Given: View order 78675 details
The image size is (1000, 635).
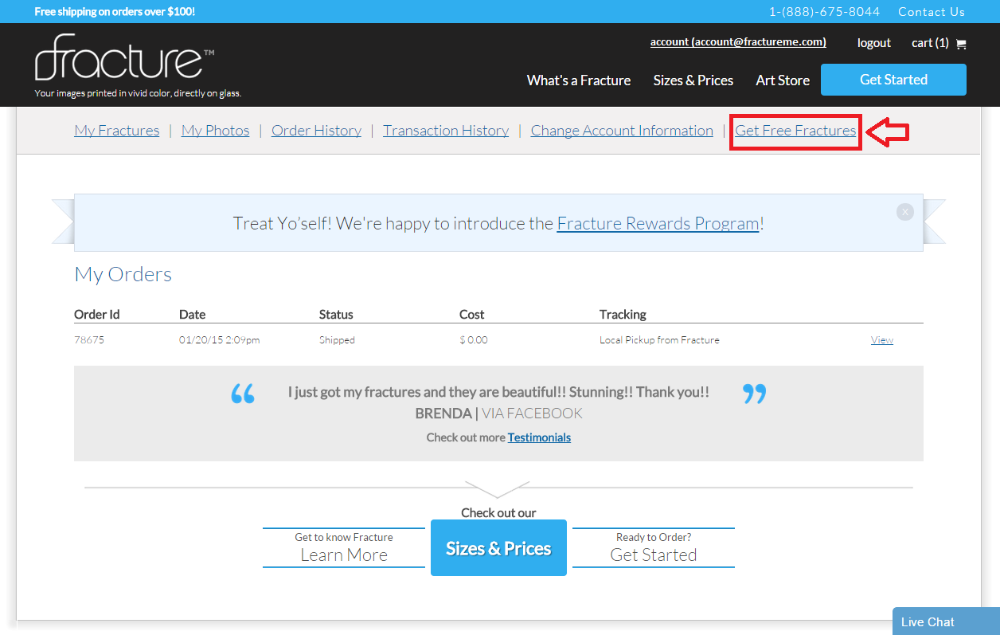Looking at the screenshot, I should (882, 340).
